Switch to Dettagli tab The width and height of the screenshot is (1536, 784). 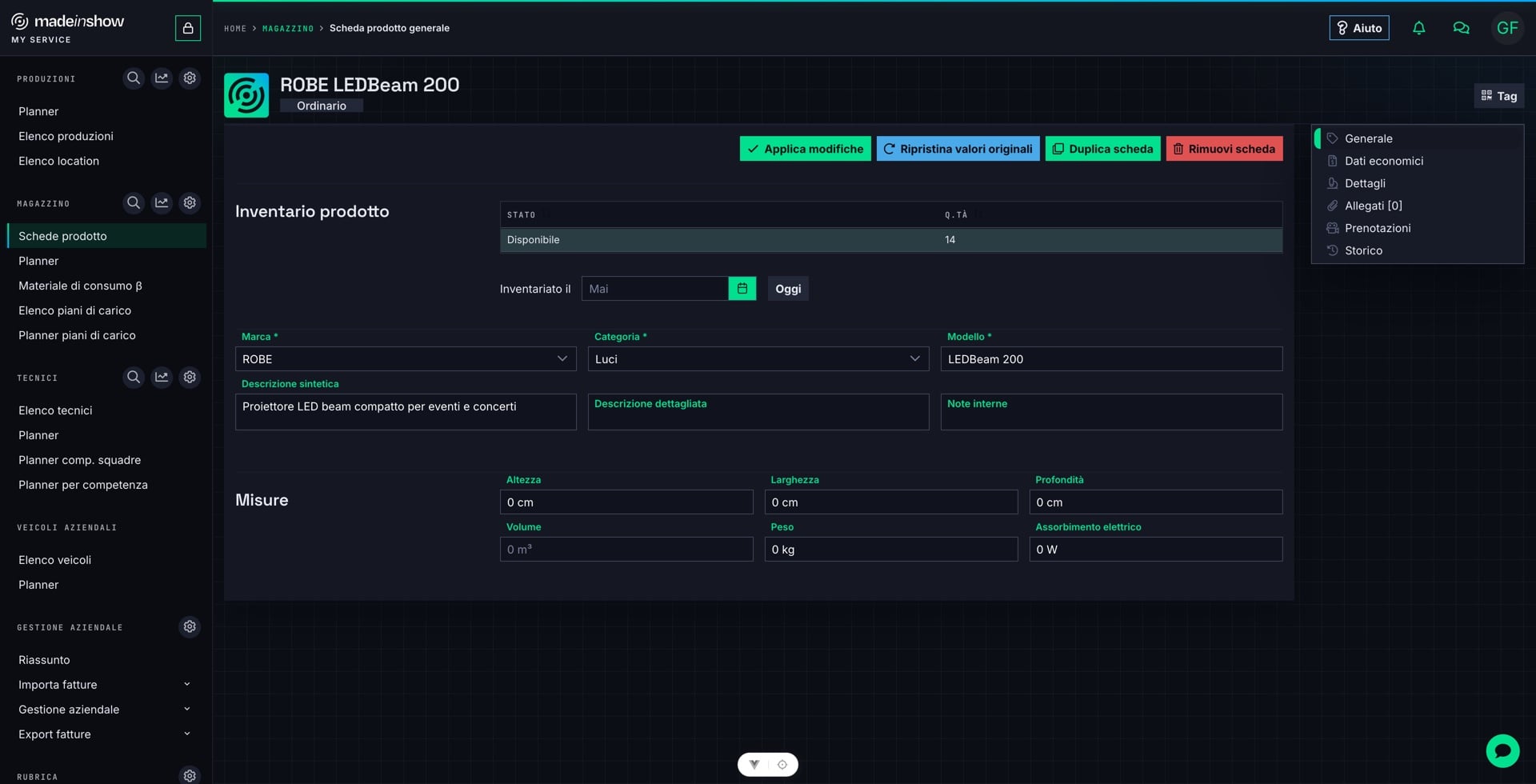[x=1418, y=183]
